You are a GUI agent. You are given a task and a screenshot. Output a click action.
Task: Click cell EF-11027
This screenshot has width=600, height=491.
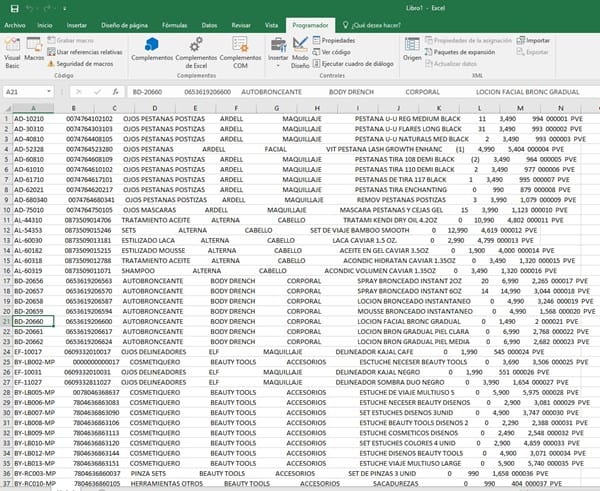pyautogui.click(x=33, y=382)
